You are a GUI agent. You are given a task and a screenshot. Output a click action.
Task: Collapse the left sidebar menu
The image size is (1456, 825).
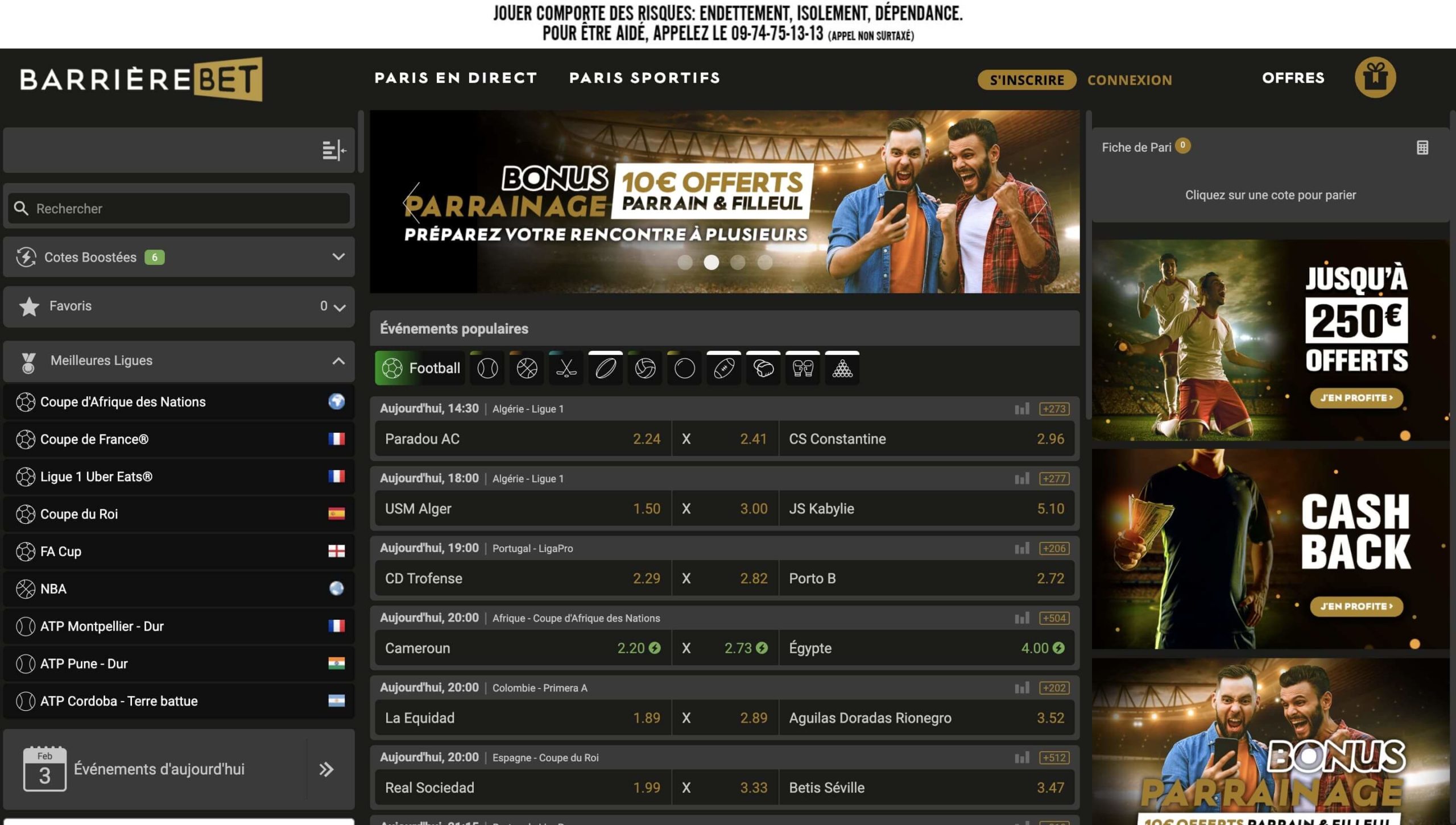coord(334,150)
